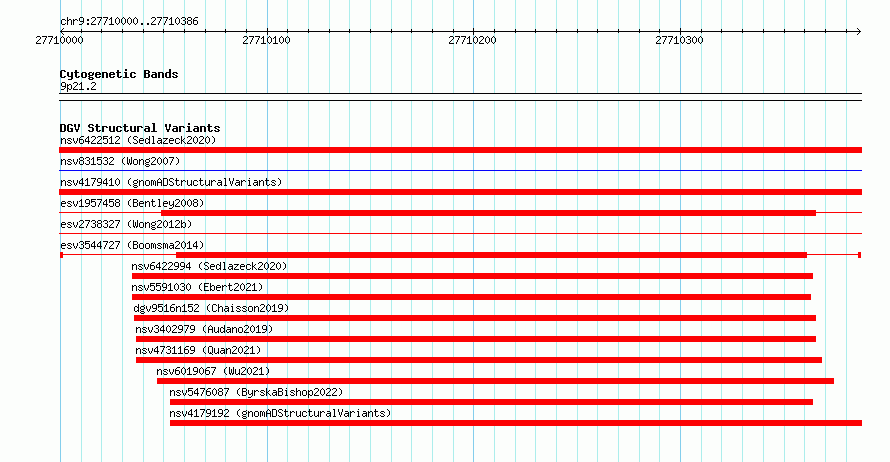Click the 9p21.2 cytogenetic band bar

(460, 97)
